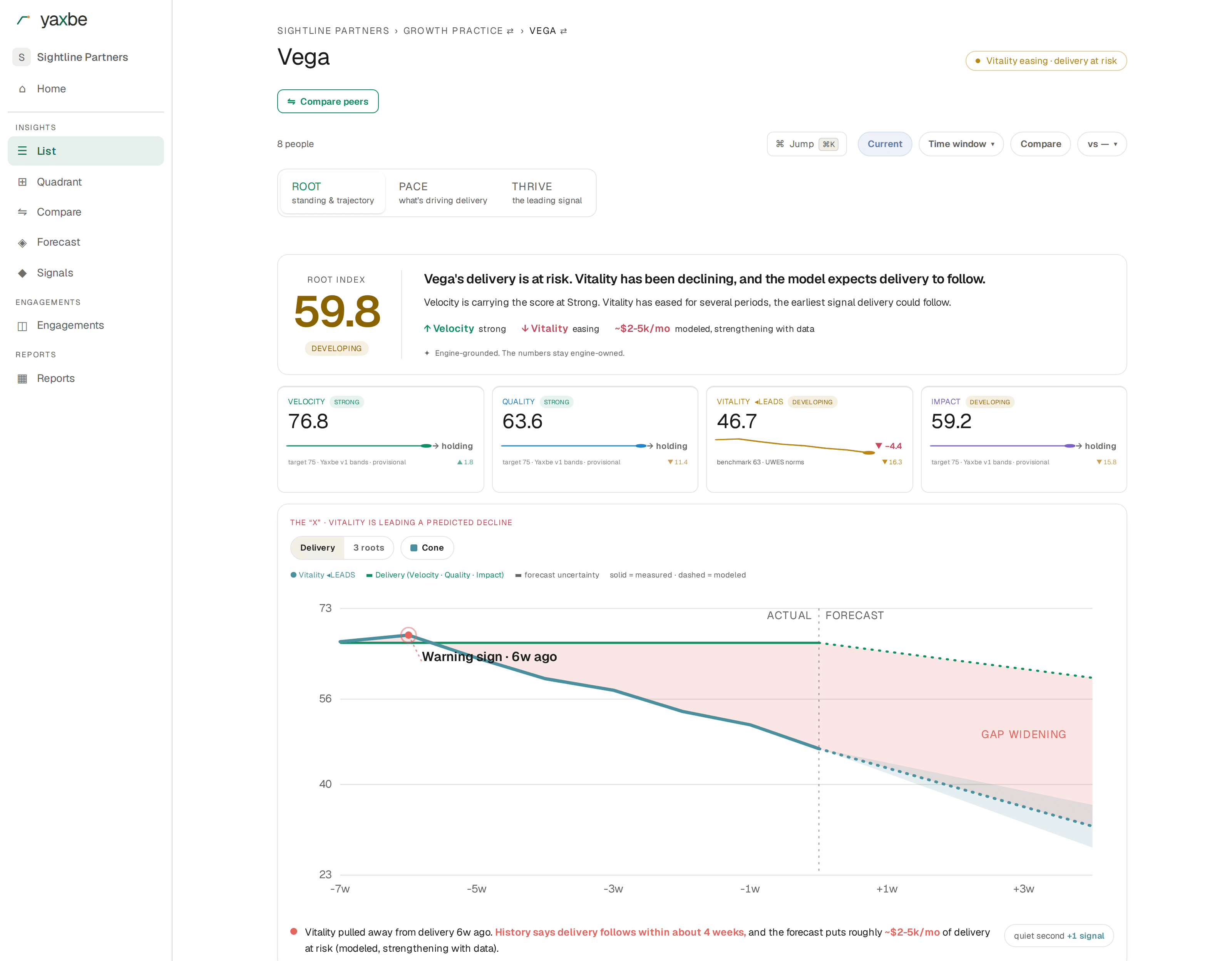Click the "8 people" count text
1232x961 pixels.
[x=295, y=144]
